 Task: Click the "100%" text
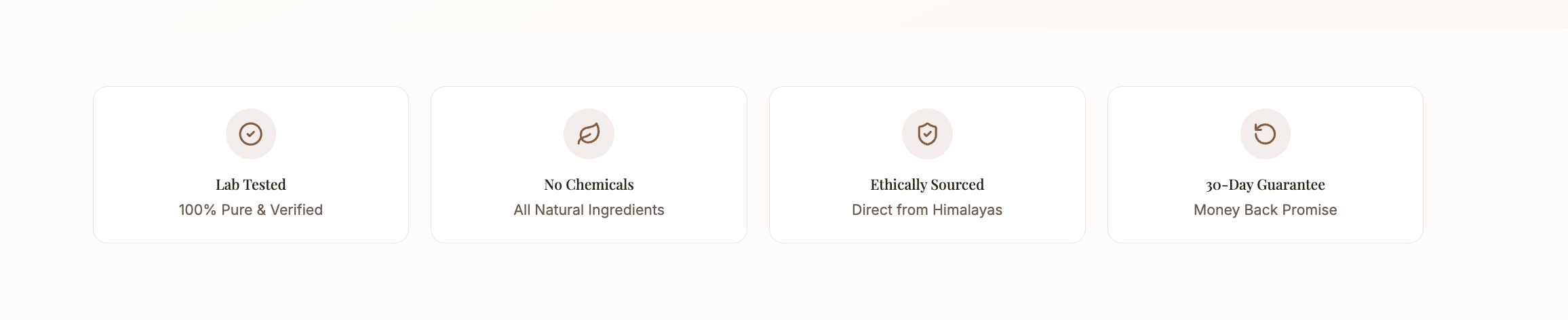197,210
